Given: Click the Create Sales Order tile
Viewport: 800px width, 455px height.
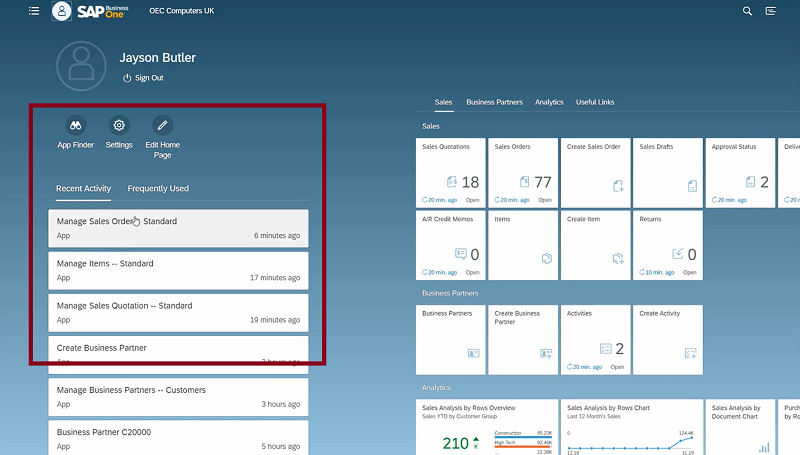Looking at the screenshot, I should (x=595, y=172).
